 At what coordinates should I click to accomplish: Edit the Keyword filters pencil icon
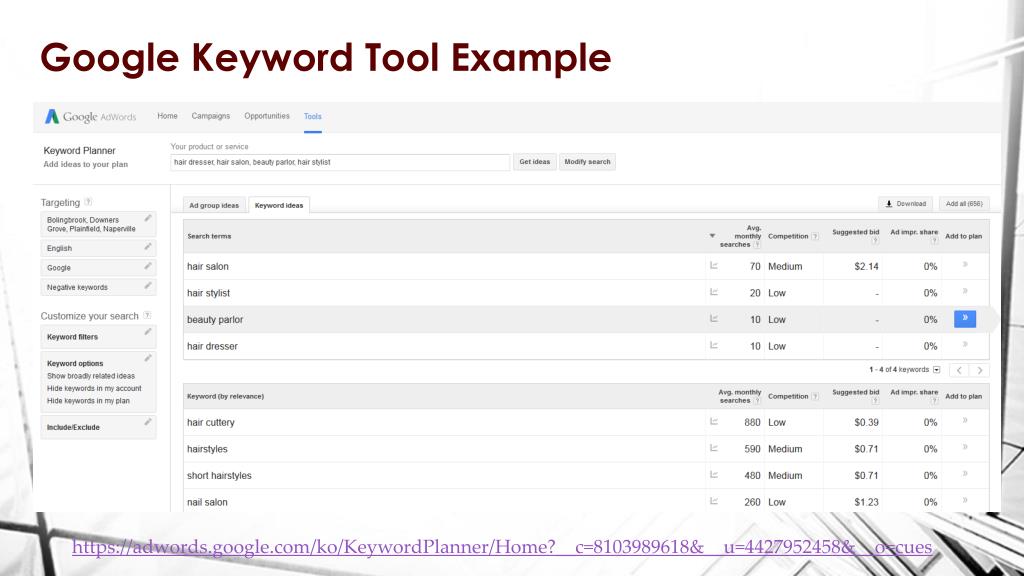148,332
